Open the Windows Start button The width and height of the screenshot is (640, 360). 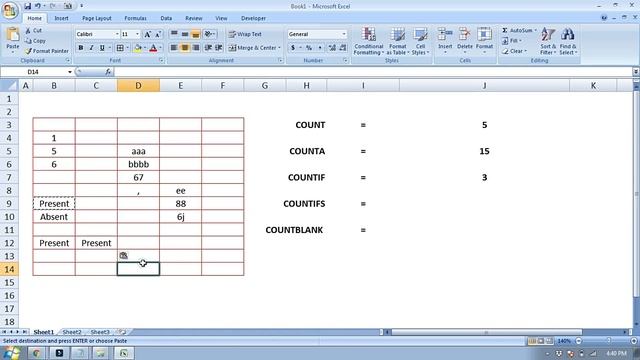(x=11, y=353)
